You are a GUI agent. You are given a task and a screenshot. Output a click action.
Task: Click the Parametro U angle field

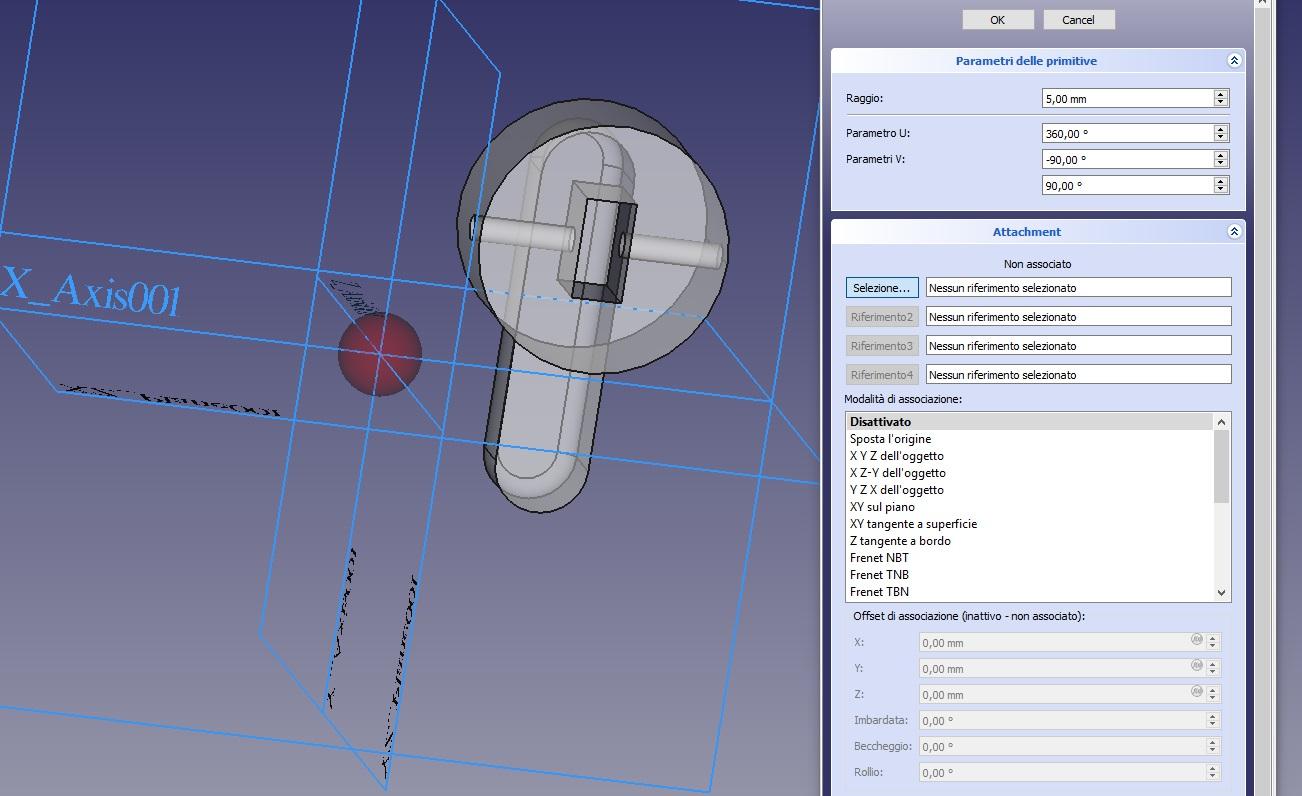(1126, 133)
